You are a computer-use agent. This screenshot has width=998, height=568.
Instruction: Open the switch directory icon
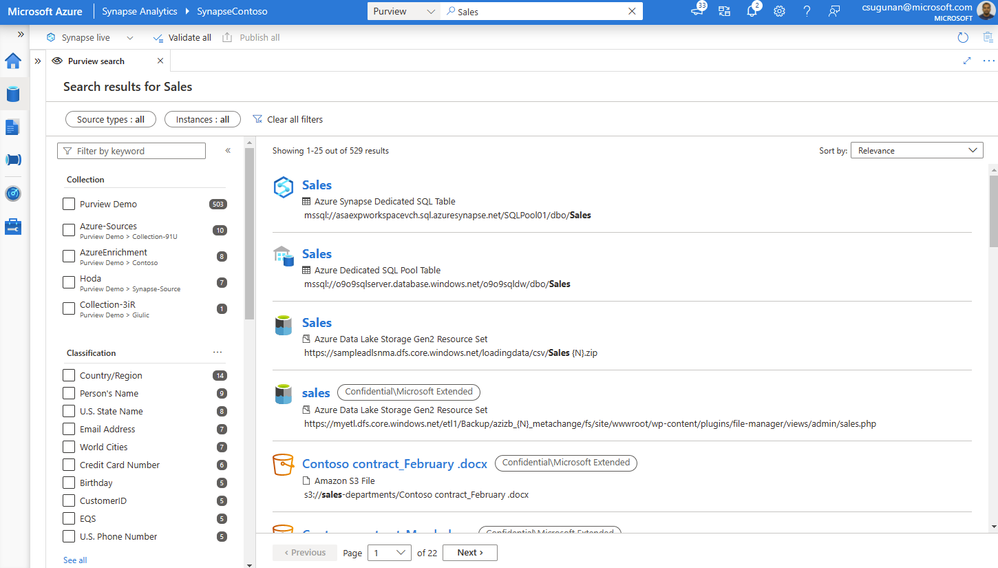coord(724,11)
